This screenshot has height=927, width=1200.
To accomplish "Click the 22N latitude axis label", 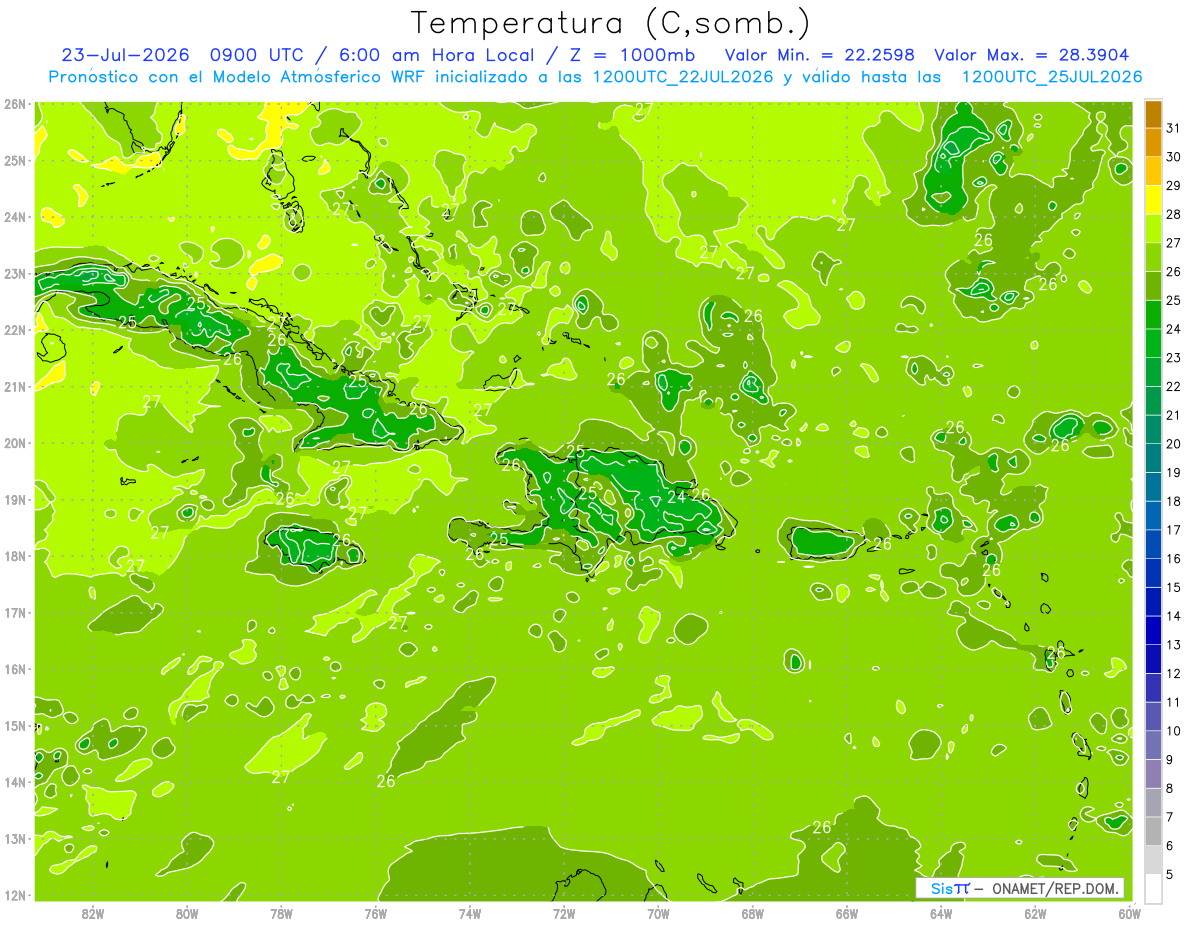I will [14, 330].
